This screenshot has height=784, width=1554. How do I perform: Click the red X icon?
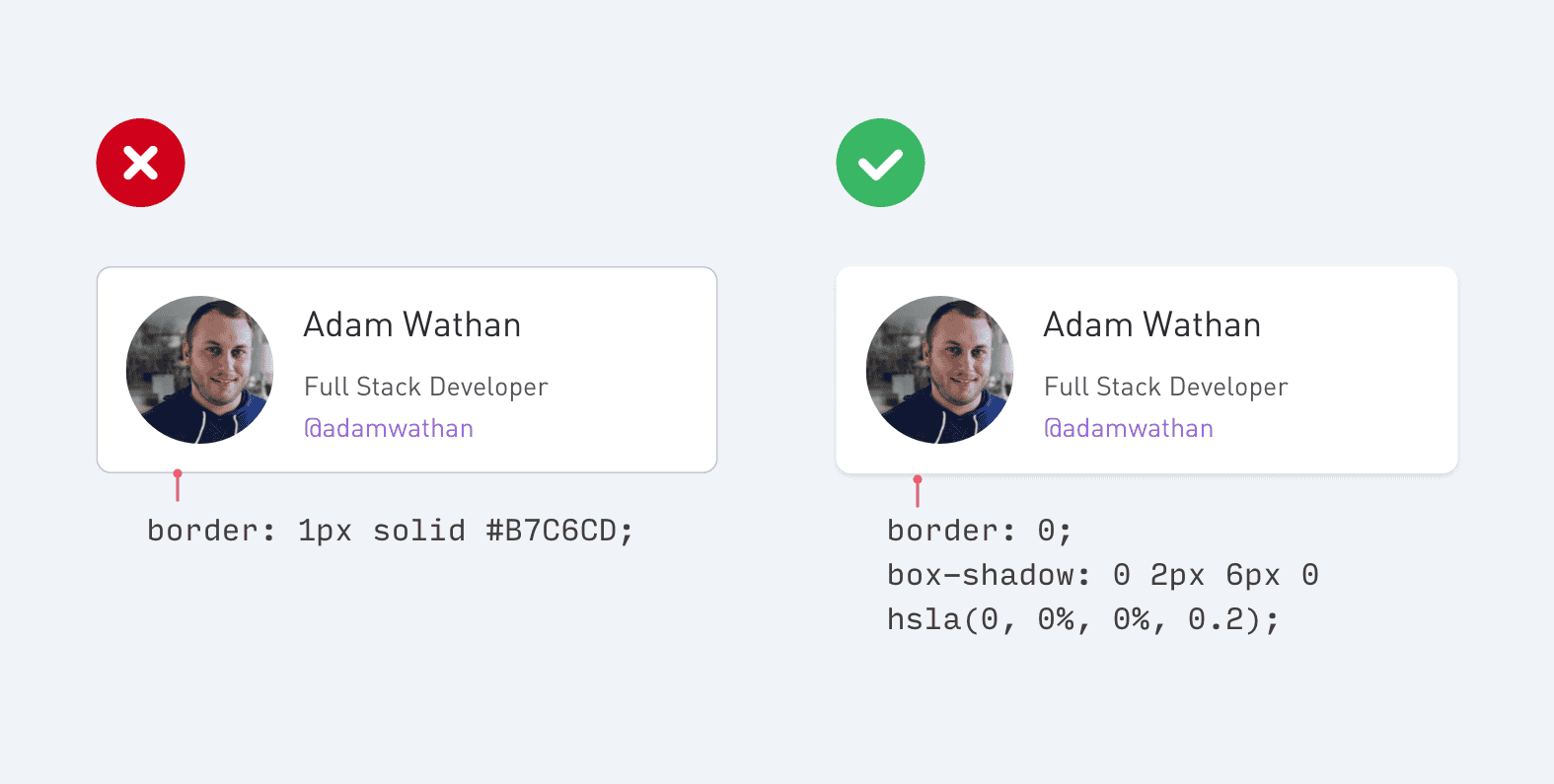click(140, 163)
